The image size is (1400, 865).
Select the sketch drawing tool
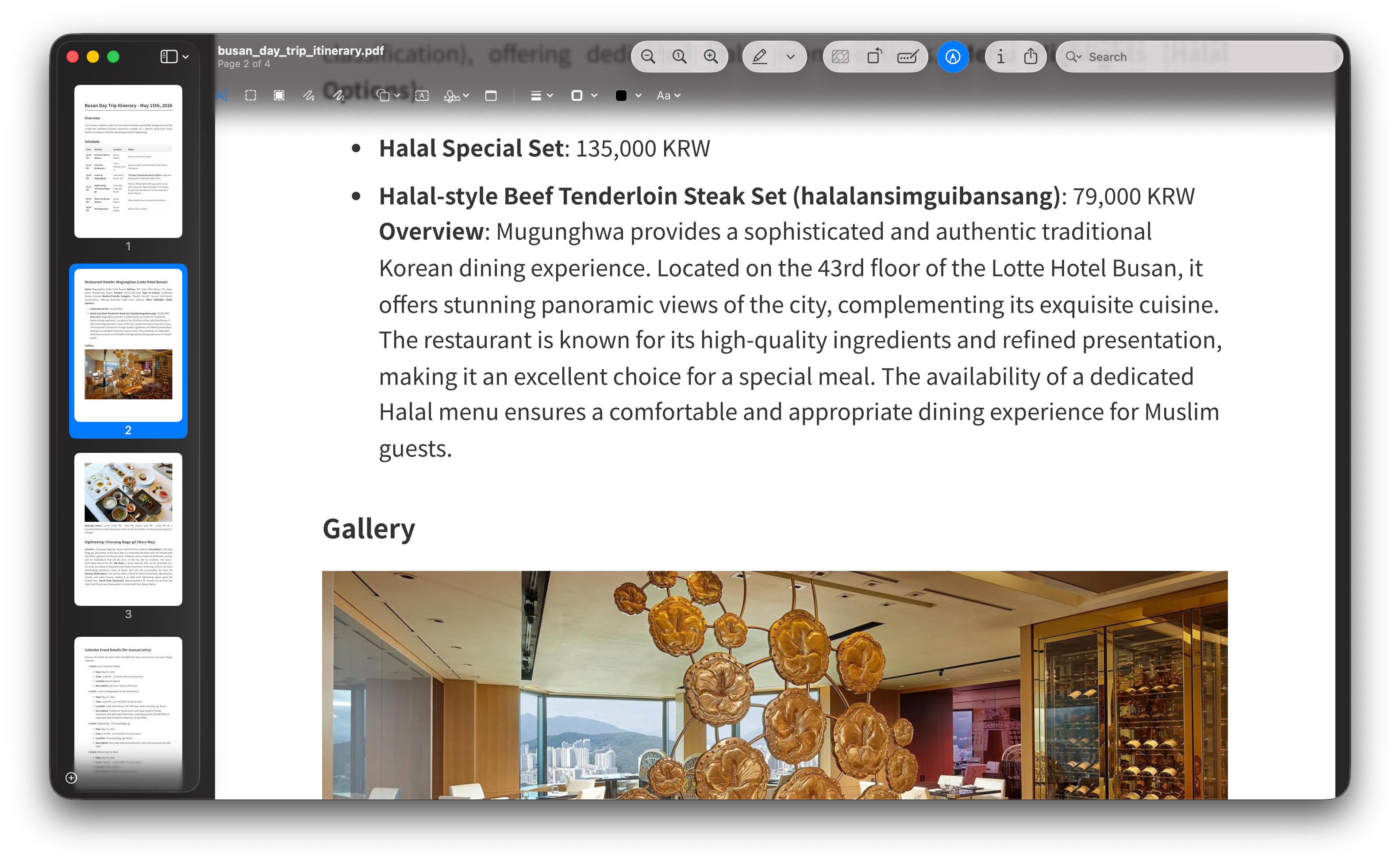pyautogui.click(x=309, y=96)
